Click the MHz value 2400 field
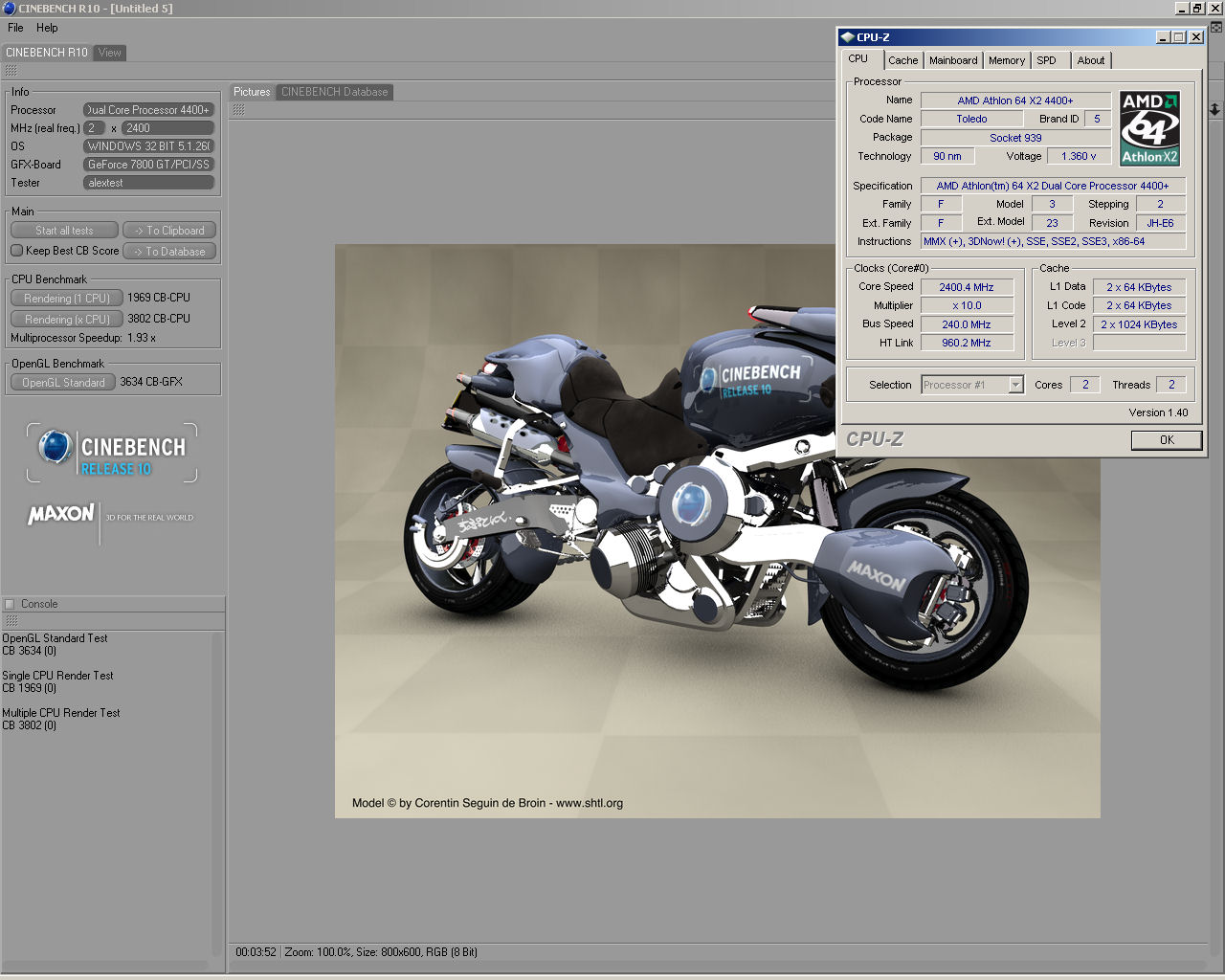Viewport: 1225px width, 980px height. tap(167, 128)
